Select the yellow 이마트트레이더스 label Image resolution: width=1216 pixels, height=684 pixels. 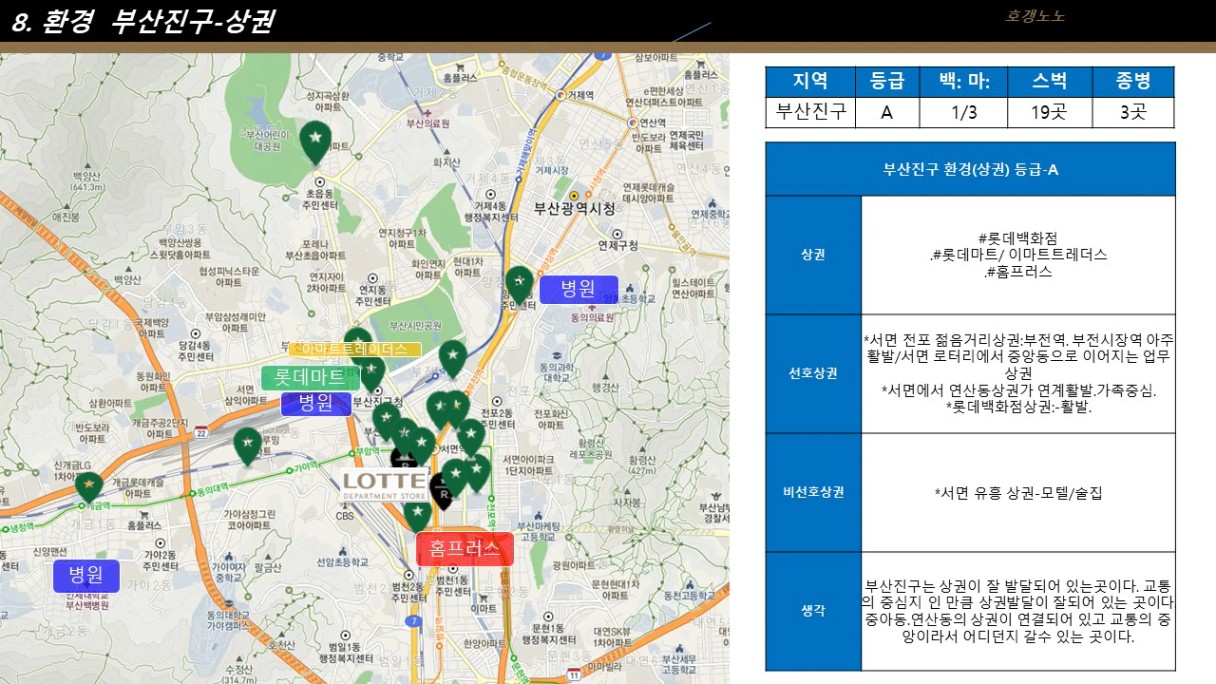coord(355,349)
